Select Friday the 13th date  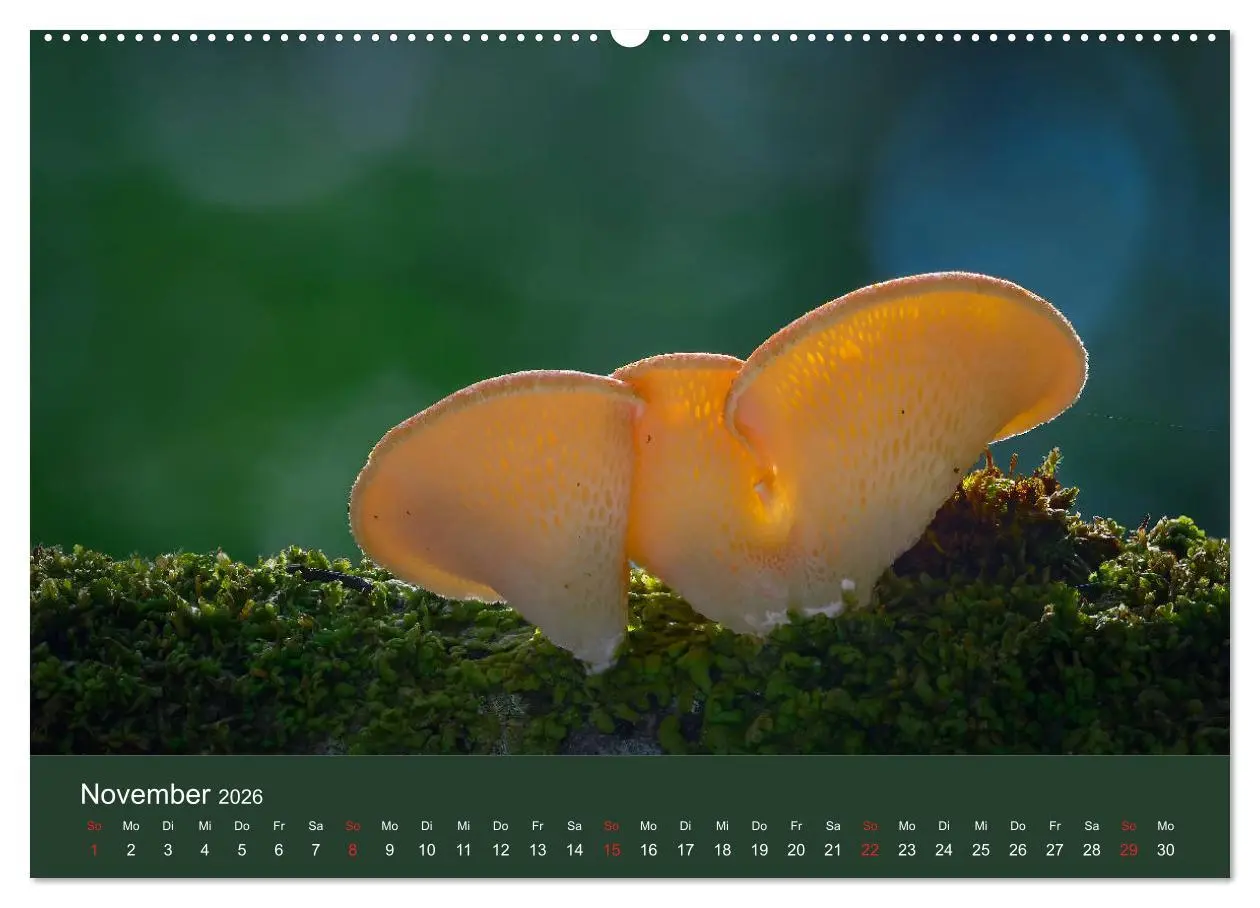(538, 850)
